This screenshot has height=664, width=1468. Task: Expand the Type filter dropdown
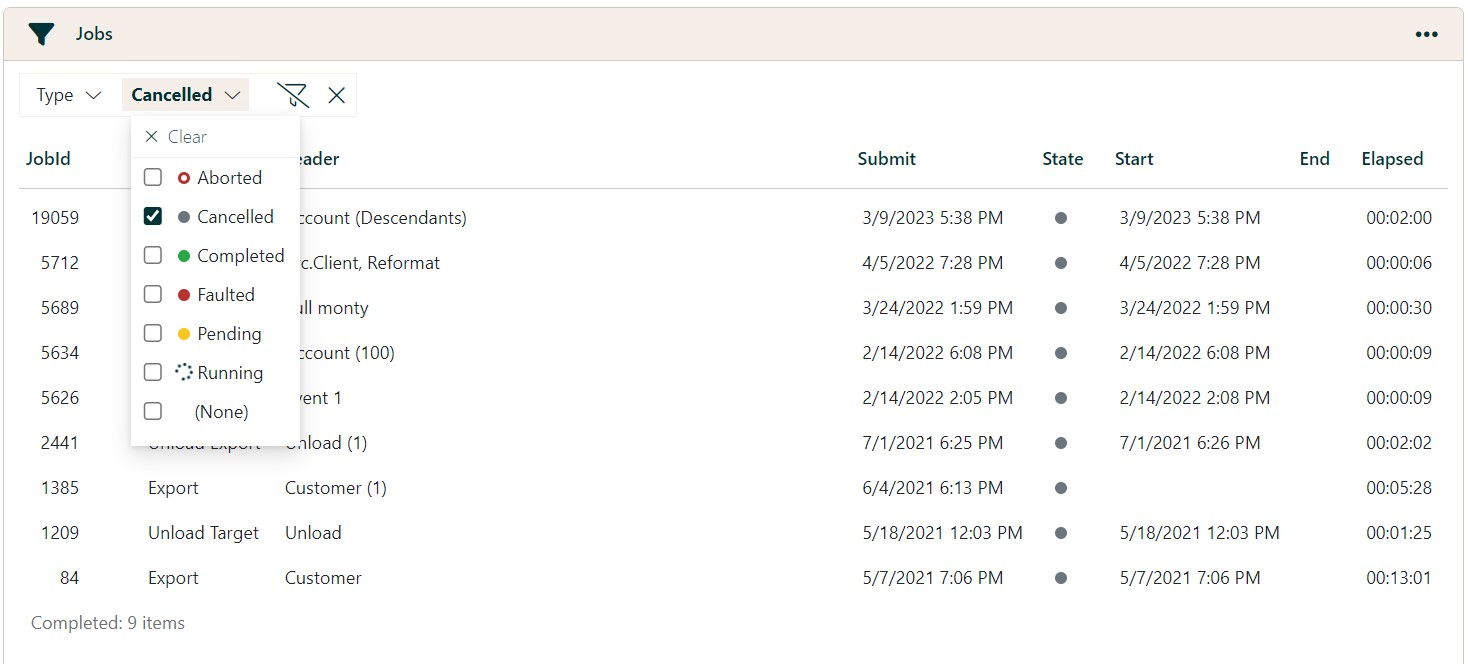coord(69,95)
